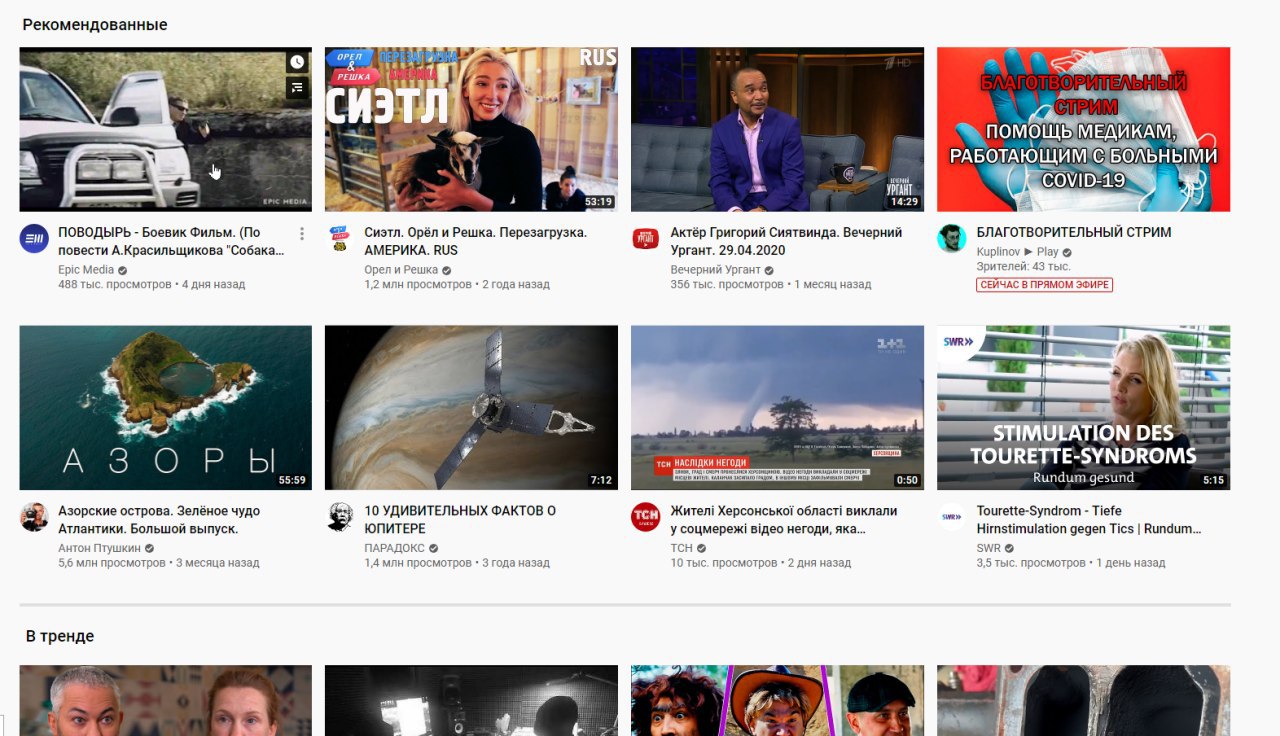1280x736 pixels.
Task: Open trending thumbnail with three costumed men
Action: (777, 700)
